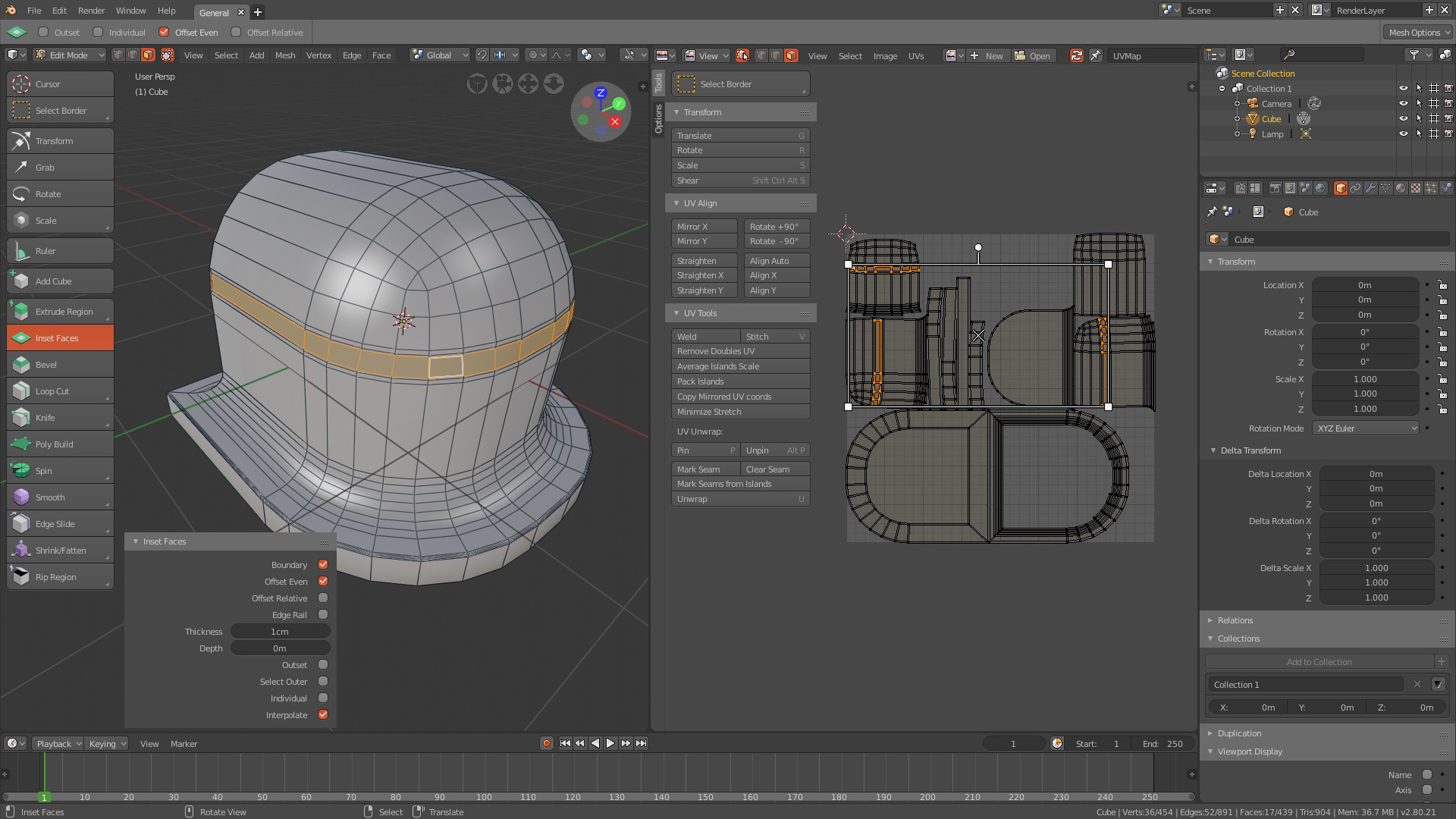Select the Edge Slide tool
The image size is (1456, 819).
55,523
